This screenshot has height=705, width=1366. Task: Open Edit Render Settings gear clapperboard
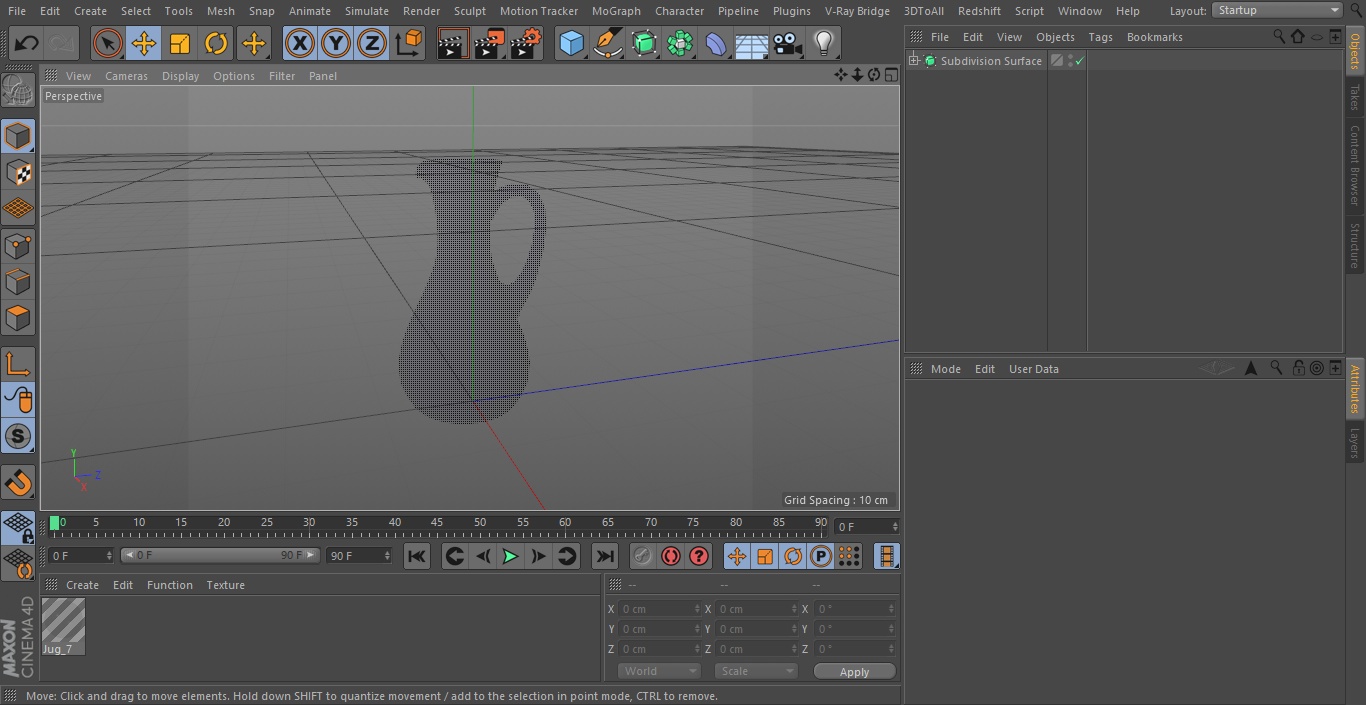click(526, 43)
